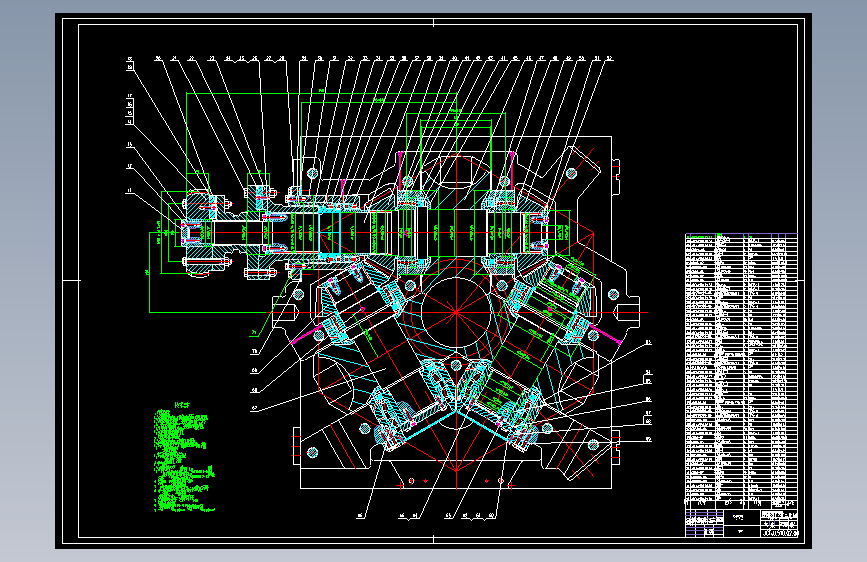Select the parts list table
Screen dimensions: 867x562
tap(741, 371)
